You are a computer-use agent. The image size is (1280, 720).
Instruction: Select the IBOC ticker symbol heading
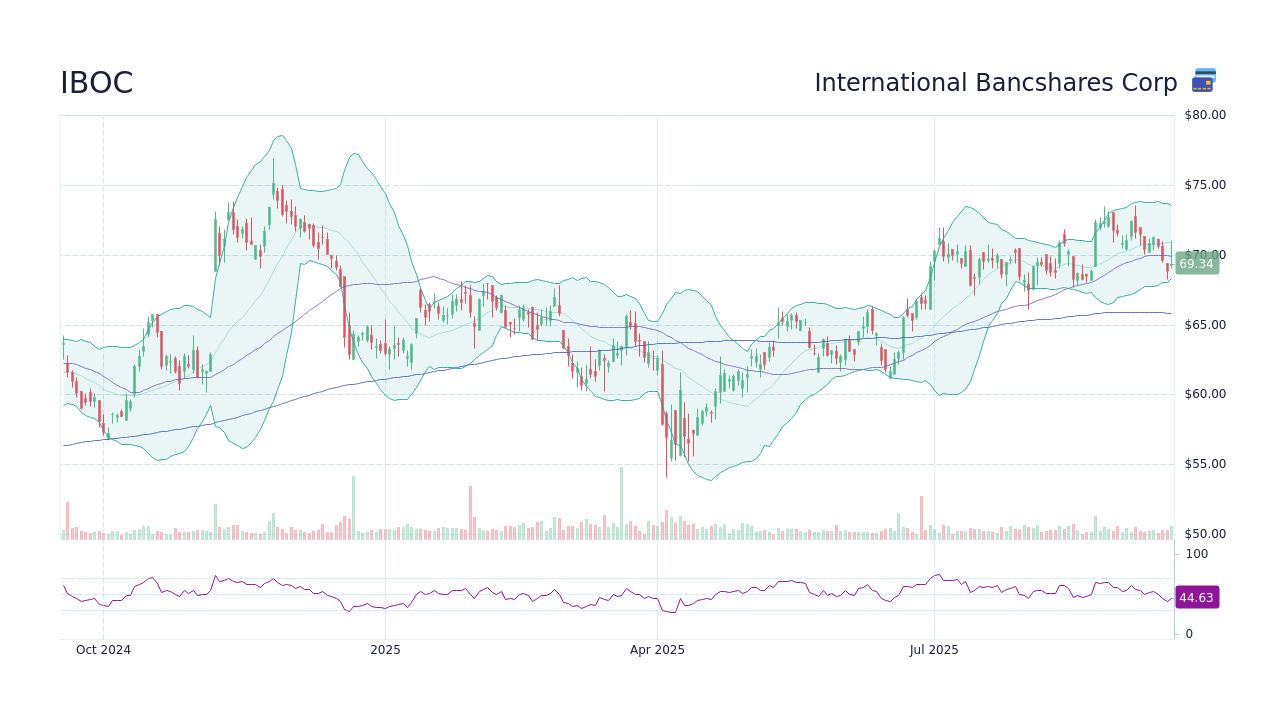click(96, 82)
